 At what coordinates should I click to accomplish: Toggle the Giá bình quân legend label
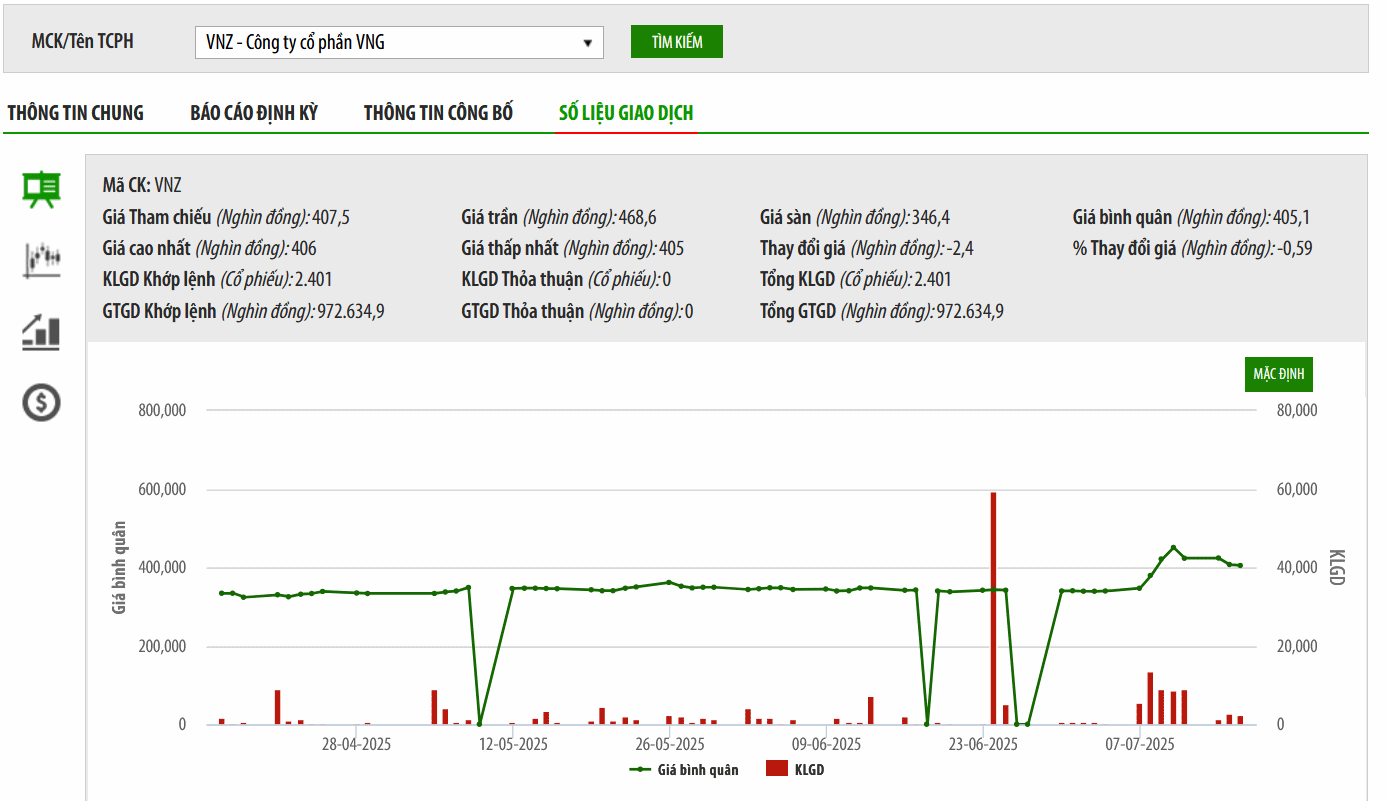tap(698, 770)
